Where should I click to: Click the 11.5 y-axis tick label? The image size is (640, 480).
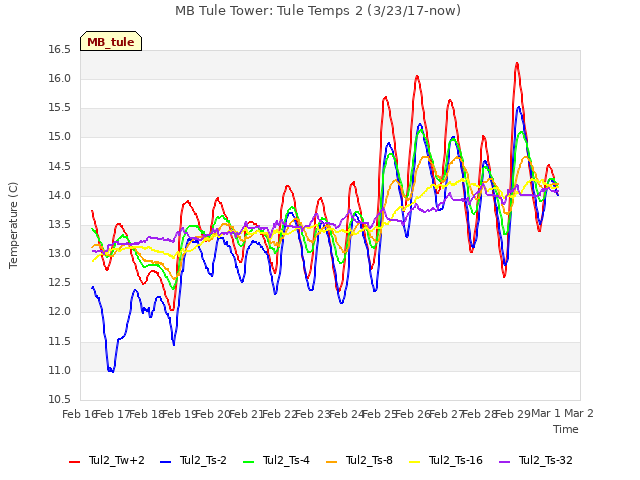click(x=60, y=342)
